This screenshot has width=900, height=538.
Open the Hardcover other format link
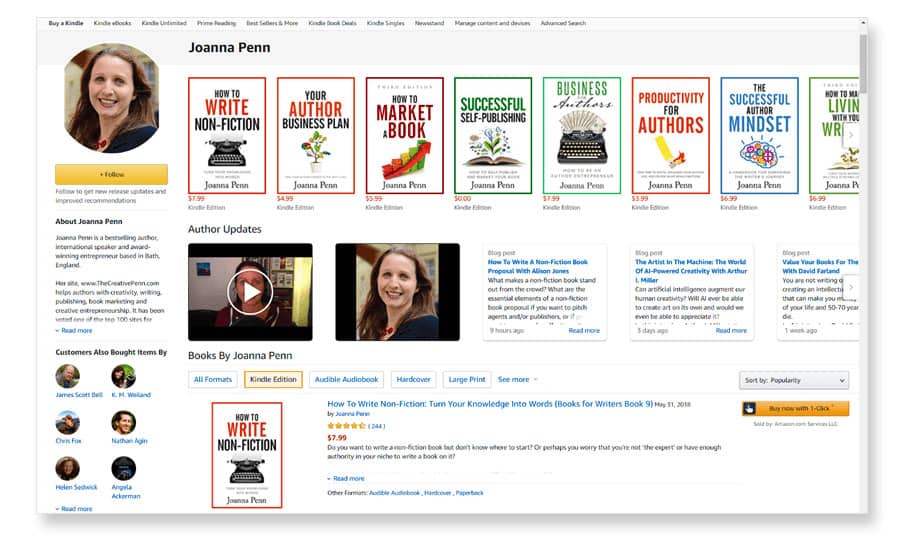click(437, 493)
